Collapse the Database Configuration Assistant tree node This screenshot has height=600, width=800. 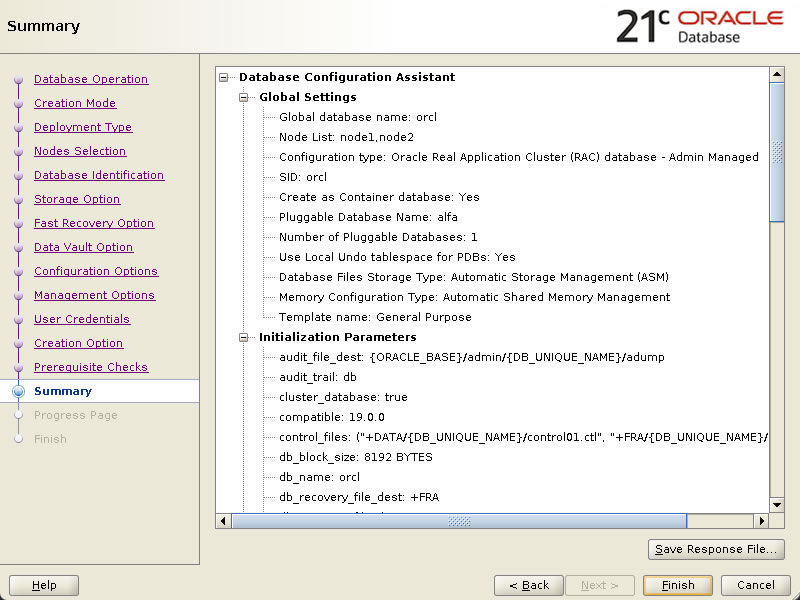pos(223,78)
